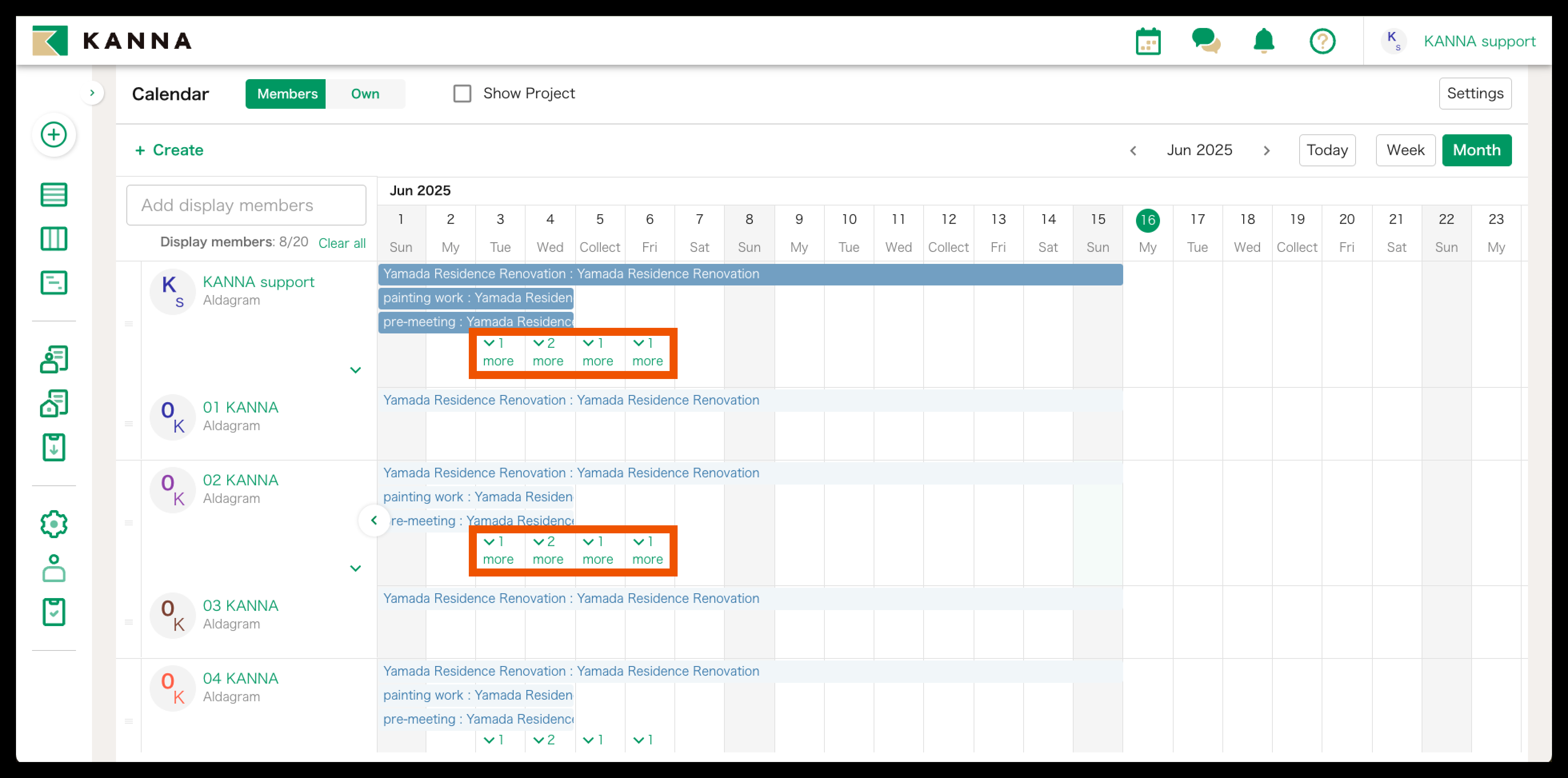Screen dimensions: 1568x778
Task: Select the Month view tab
Action: click(x=1476, y=150)
